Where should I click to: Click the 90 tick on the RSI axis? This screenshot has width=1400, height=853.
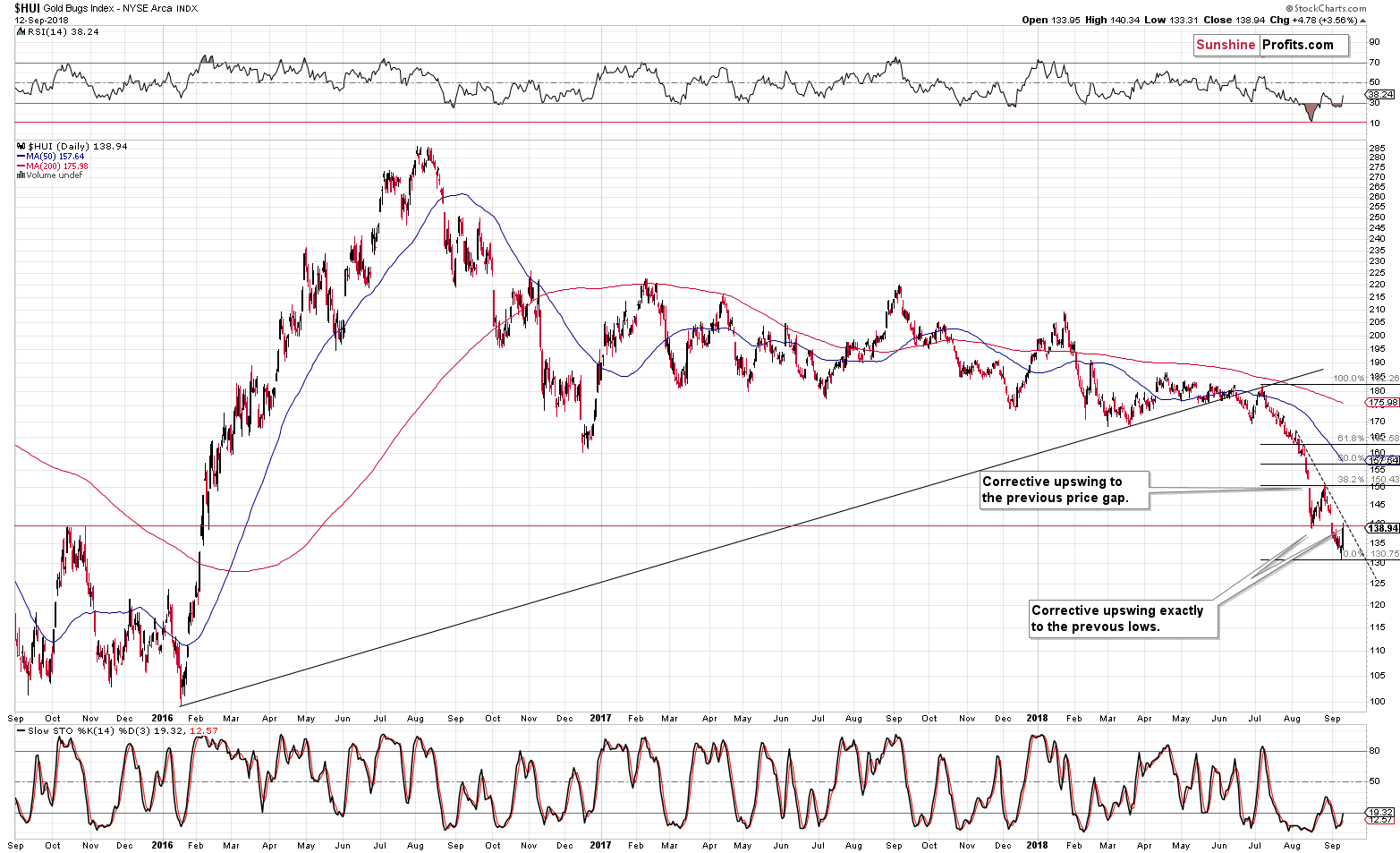click(x=1376, y=42)
